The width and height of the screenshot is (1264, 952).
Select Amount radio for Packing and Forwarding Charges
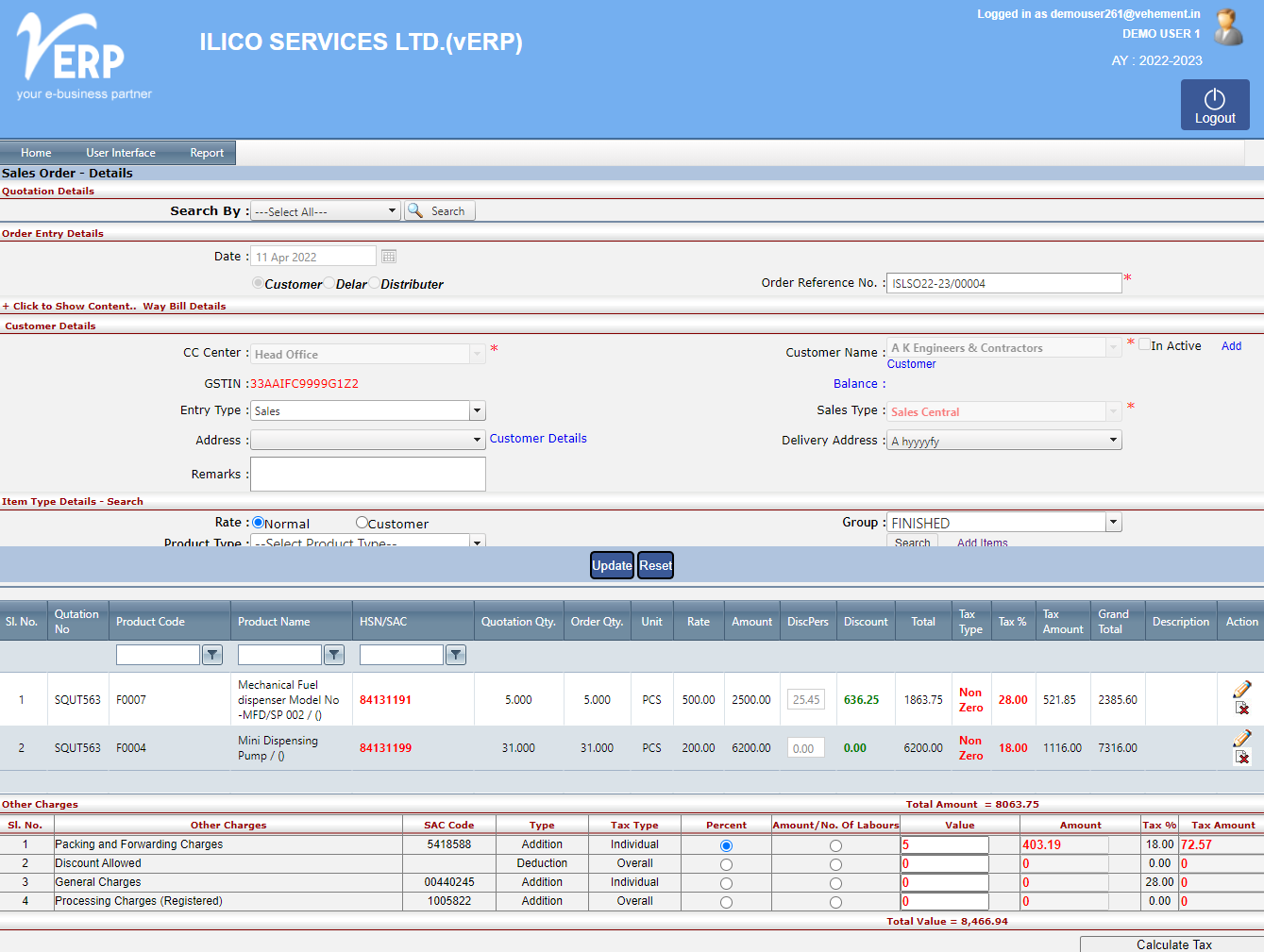tap(835, 845)
